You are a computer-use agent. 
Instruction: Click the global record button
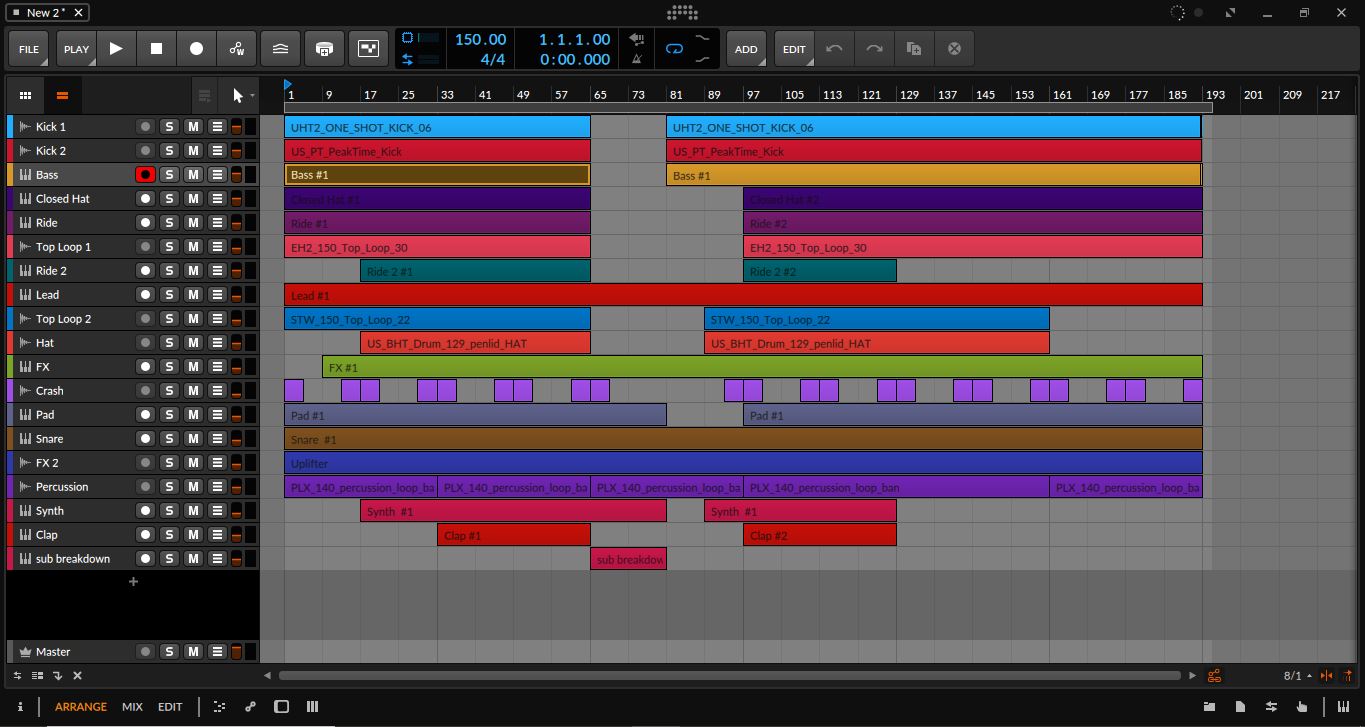tap(196, 48)
